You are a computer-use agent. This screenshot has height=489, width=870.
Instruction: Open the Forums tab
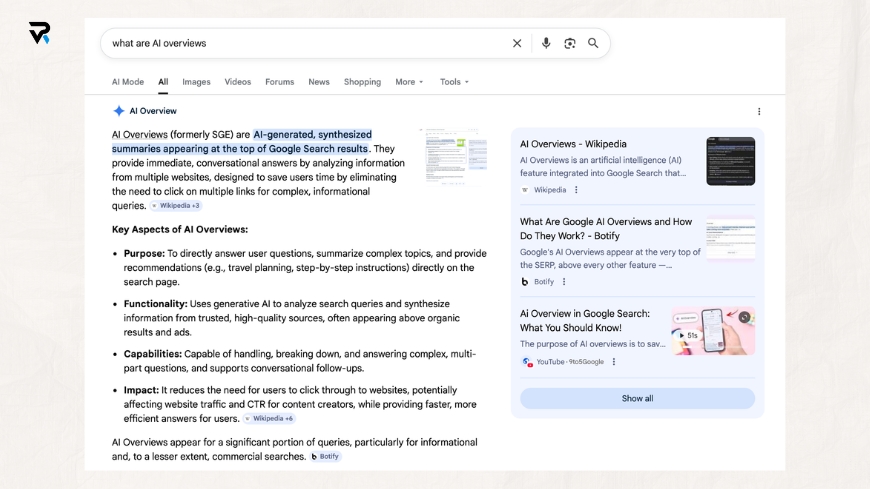(x=280, y=82)
